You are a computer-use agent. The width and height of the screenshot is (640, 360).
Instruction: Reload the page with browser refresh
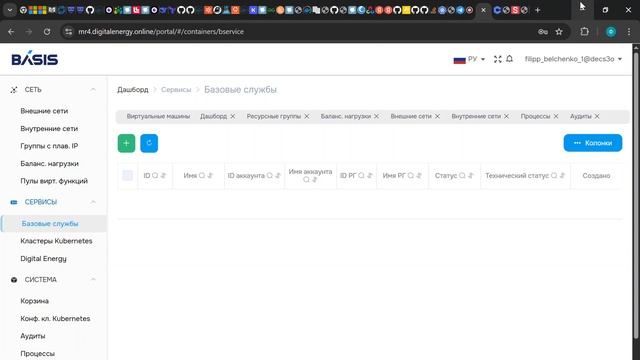(x=47, y=31)
